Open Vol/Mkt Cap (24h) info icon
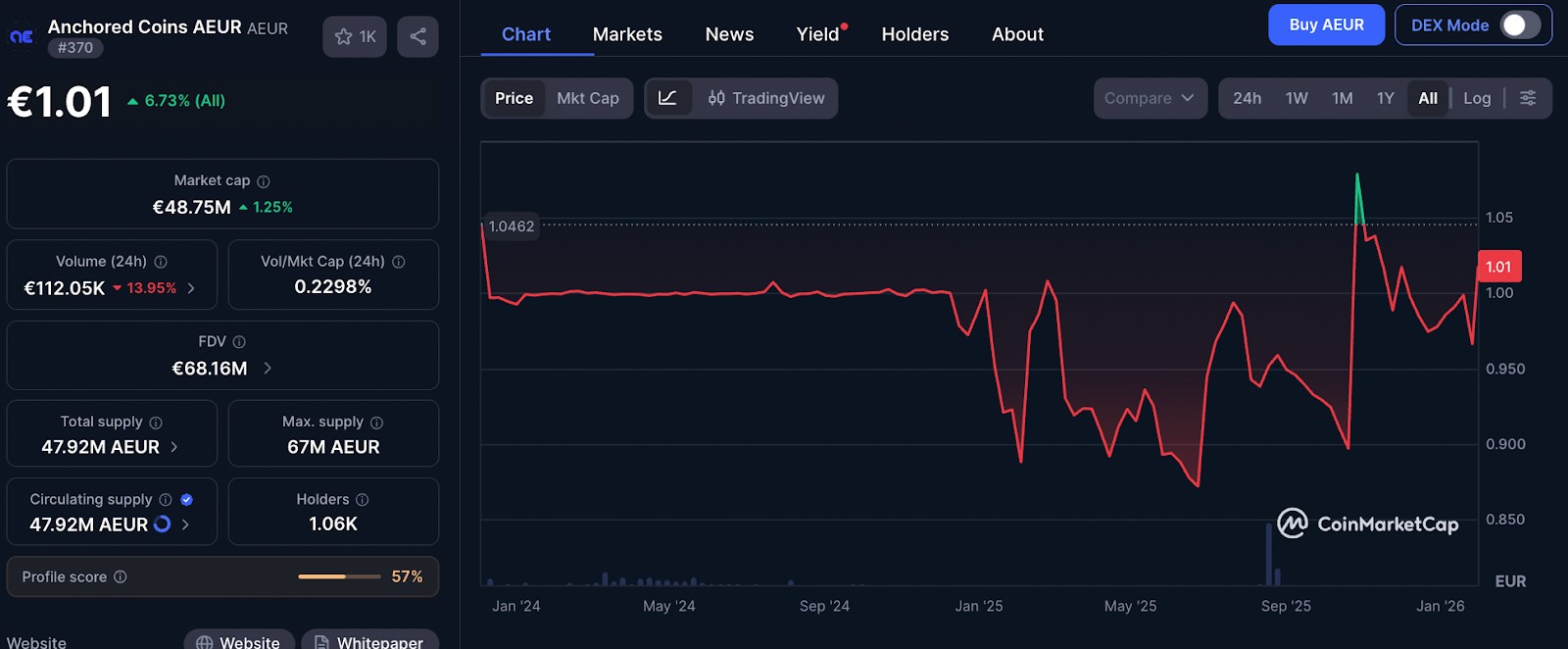 399,262
